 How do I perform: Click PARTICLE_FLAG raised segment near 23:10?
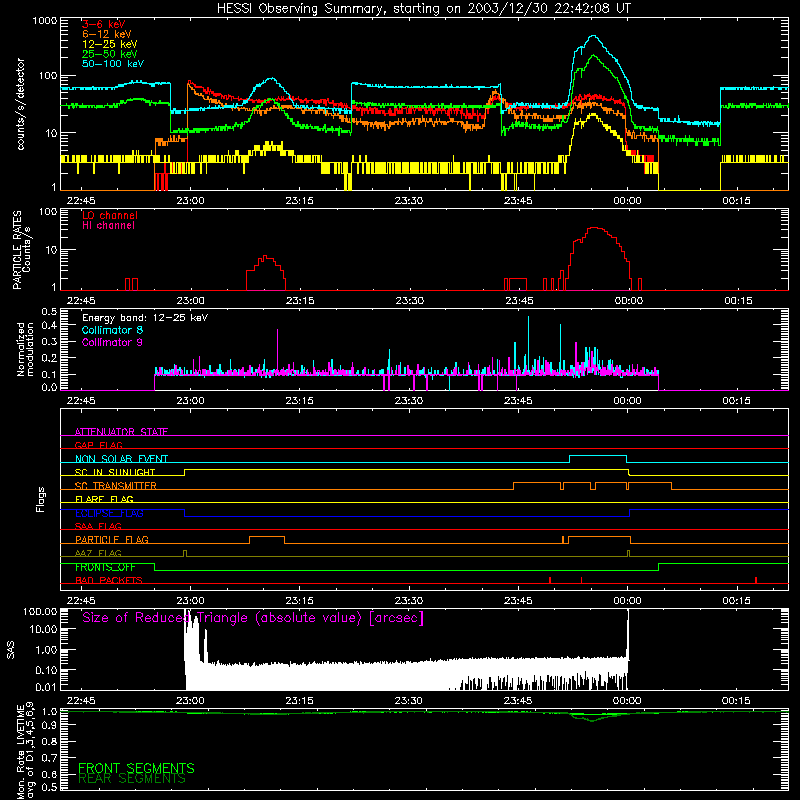click(267, 537)
